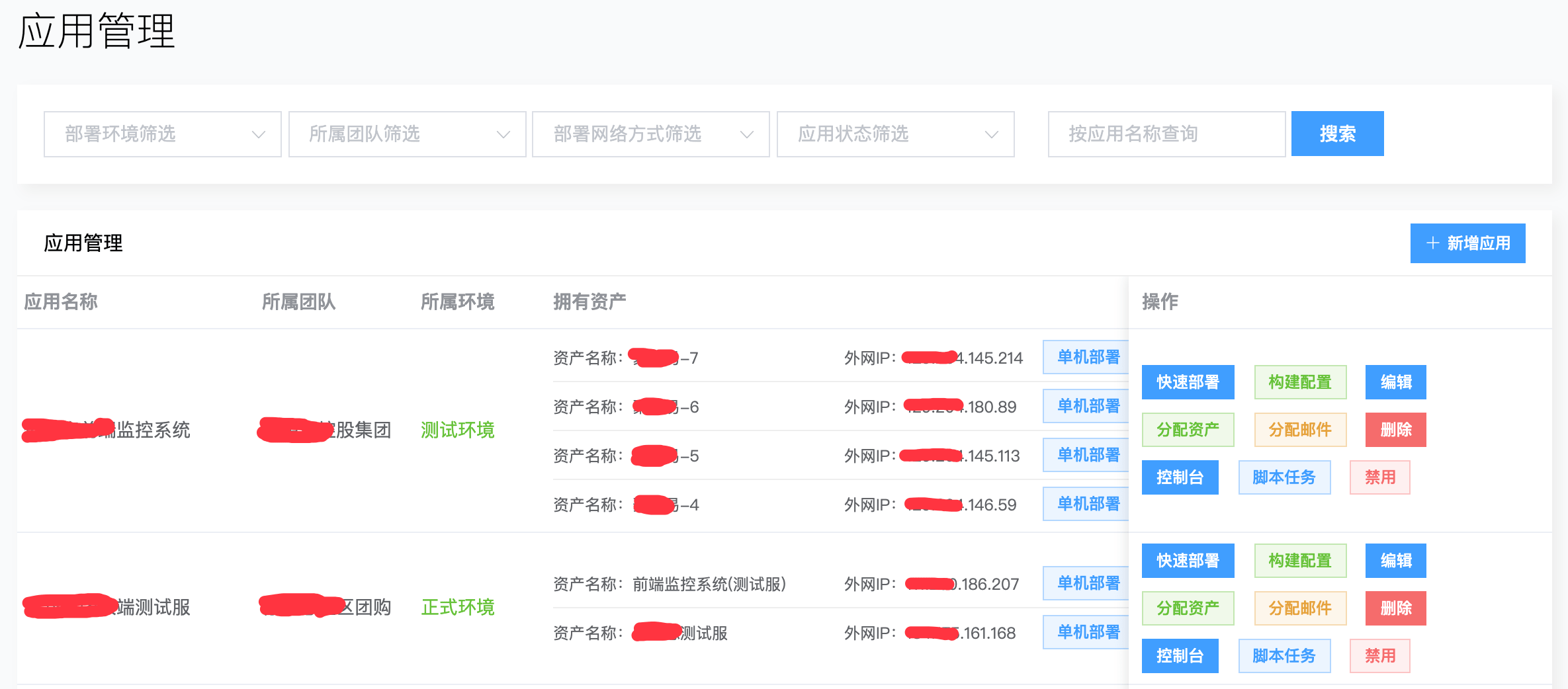Open the 部署环境筛选 dropdown
Image resolution: width=1568 pixels, height=689 pixels.
pos(163,134)
